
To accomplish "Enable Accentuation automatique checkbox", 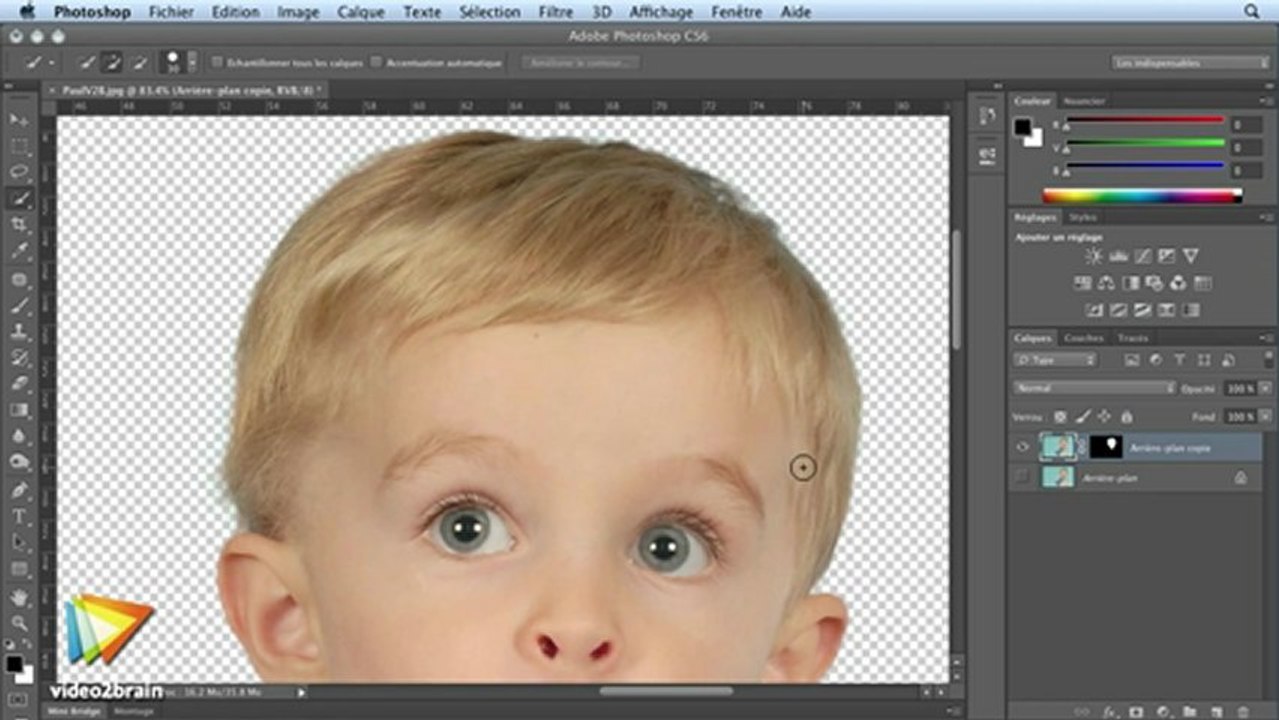I will point(376,62).
